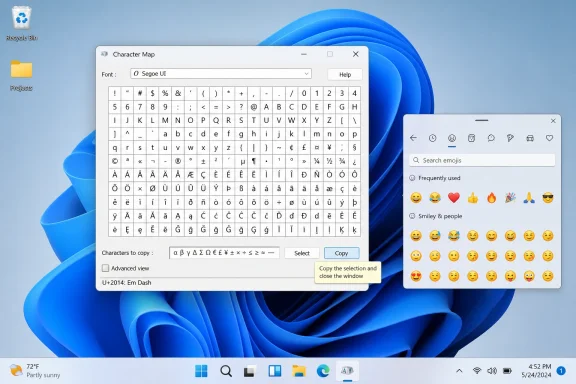Viewport: 576px width, 384px height.
Task: Select the £ pound character in the grid
Action: [304, 148]
